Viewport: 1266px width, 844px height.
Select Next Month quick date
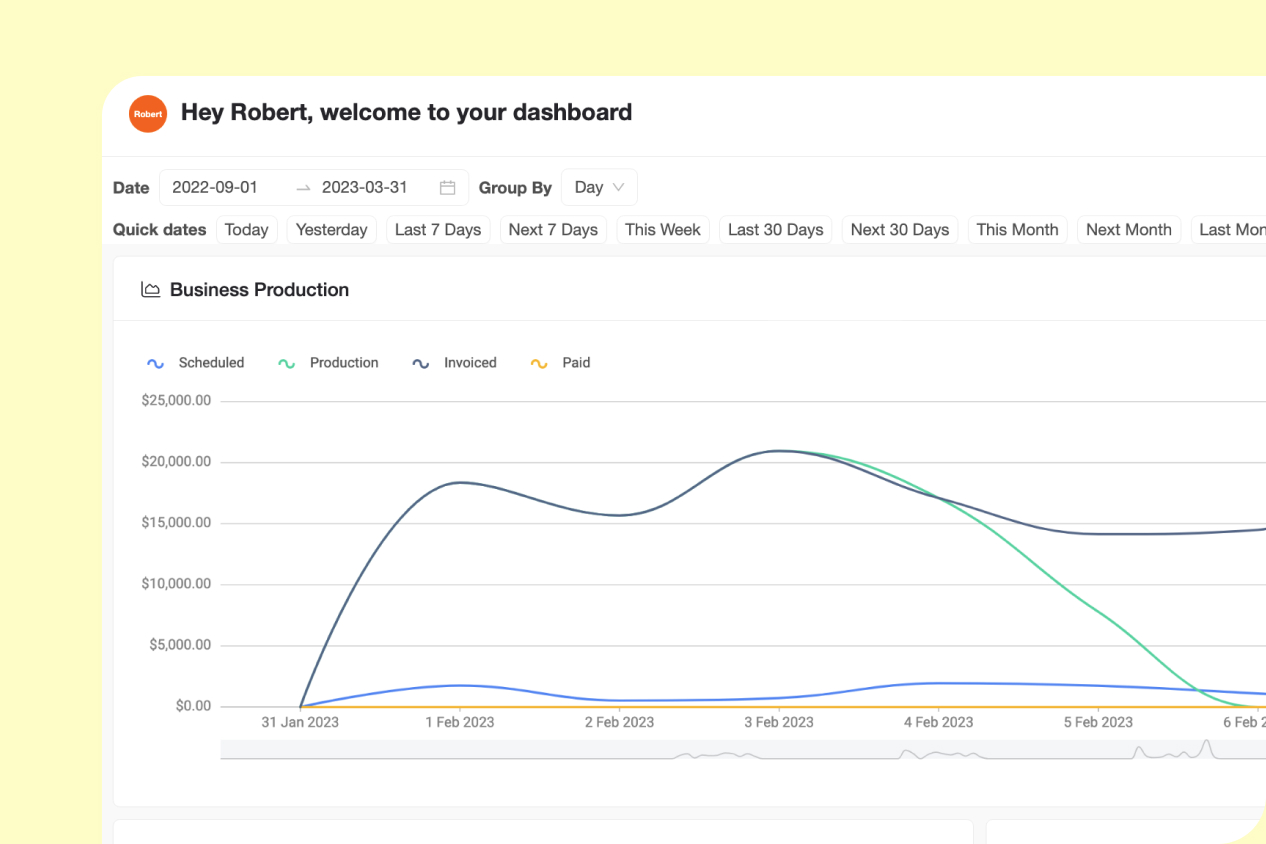click(x=1128, y=230)
